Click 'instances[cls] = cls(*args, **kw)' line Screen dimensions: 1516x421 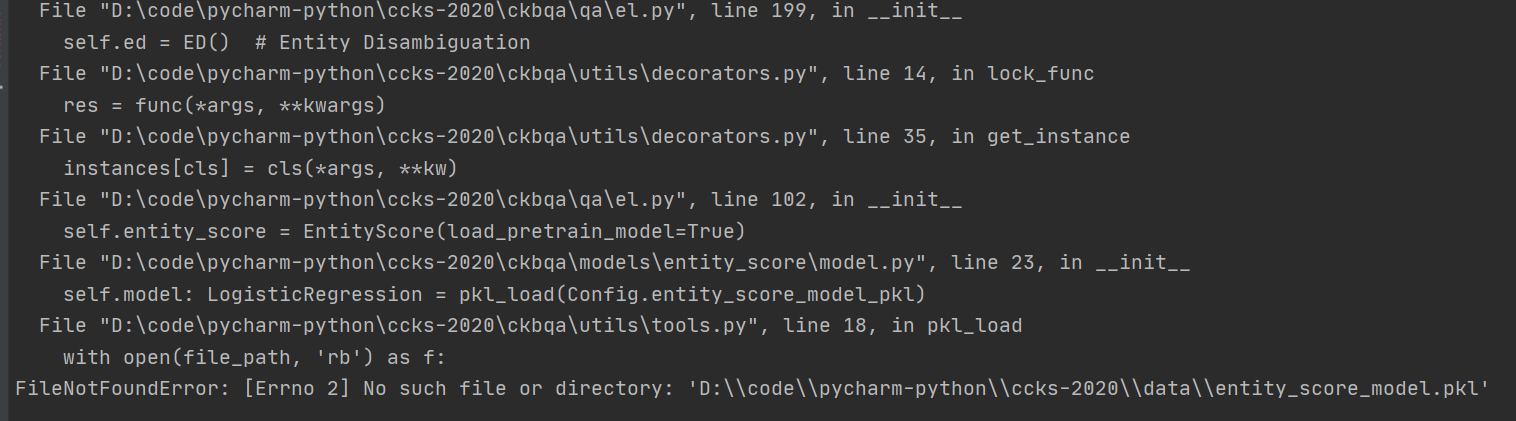tap(260, 169)
